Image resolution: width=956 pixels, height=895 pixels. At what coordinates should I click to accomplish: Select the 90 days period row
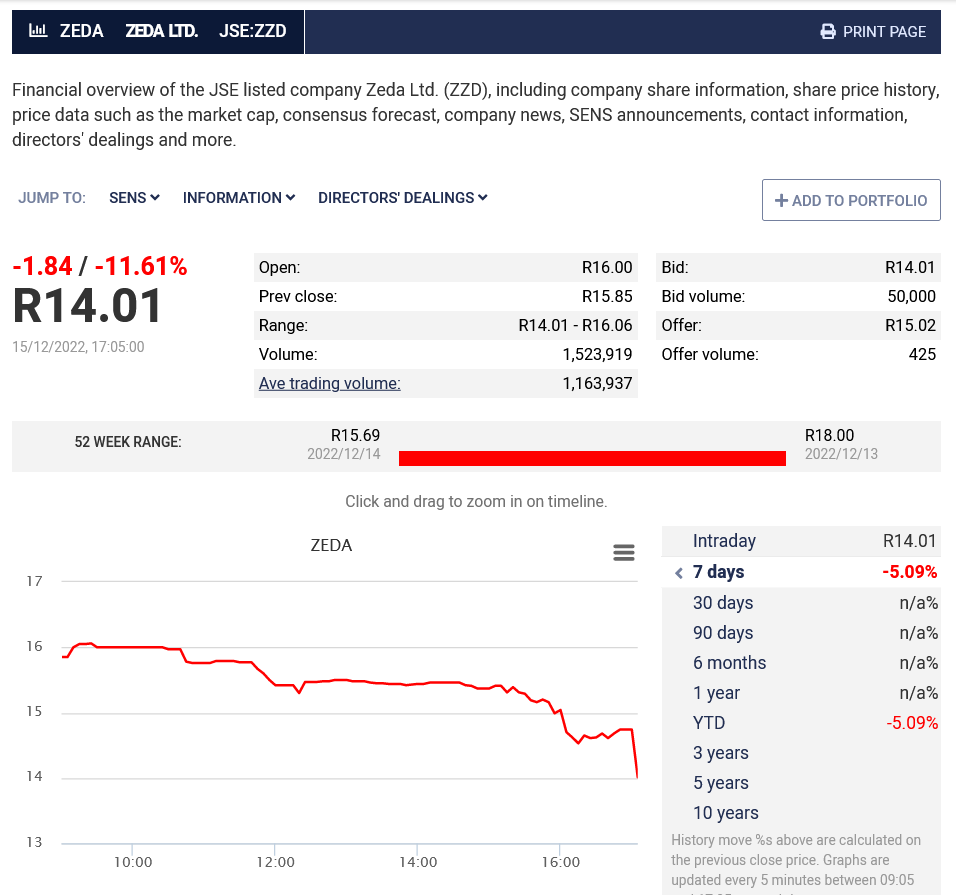tap(801, 633)
